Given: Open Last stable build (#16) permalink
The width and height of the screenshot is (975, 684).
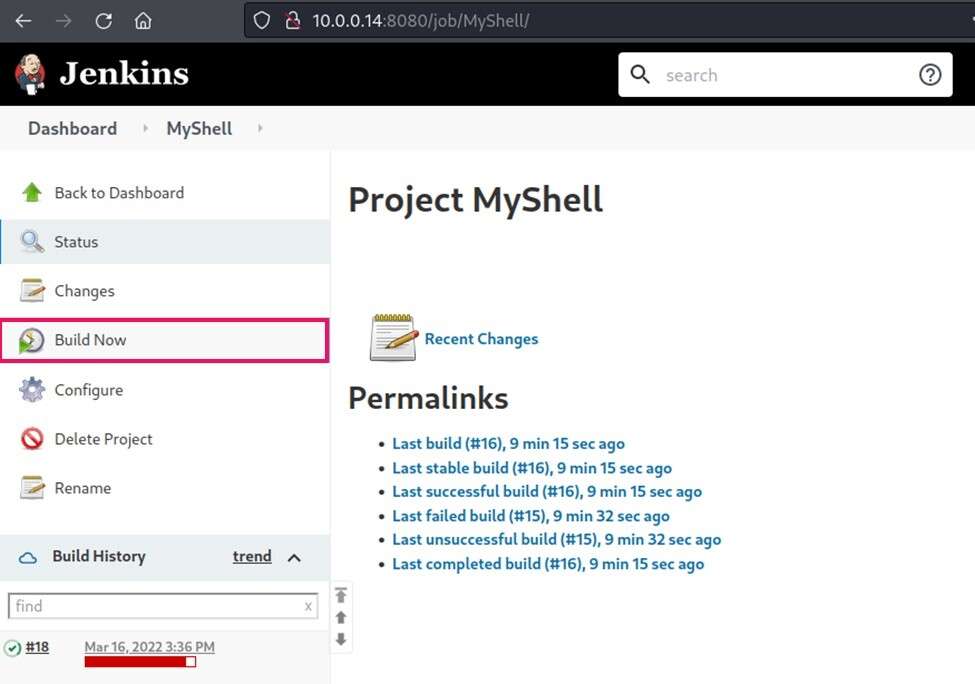Looking at the screenshot, I should (532, 468).
